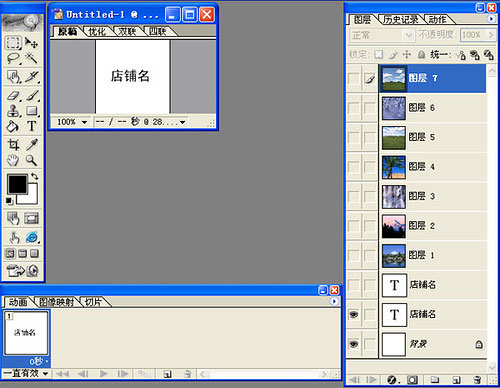Viewport: 500px width, 388px height.
Task: Swap foreground and background colors
Action: click(x=35, y=176)
